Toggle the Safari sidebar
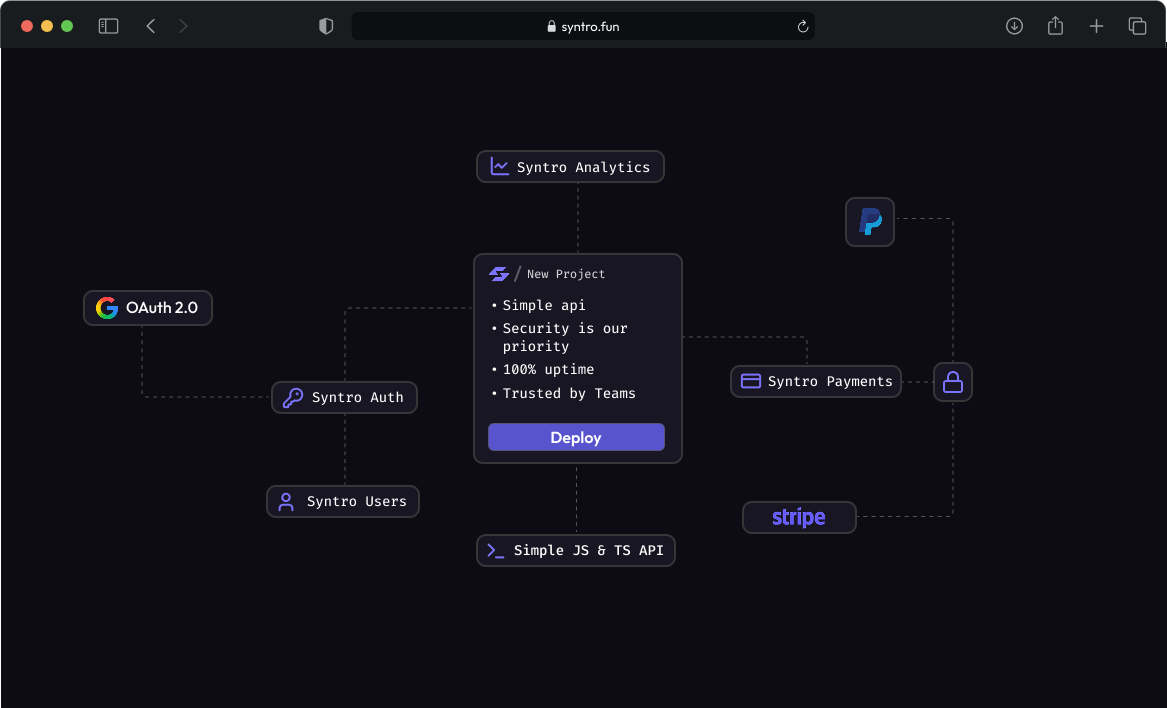1167x708 pixels. [108, 26]
